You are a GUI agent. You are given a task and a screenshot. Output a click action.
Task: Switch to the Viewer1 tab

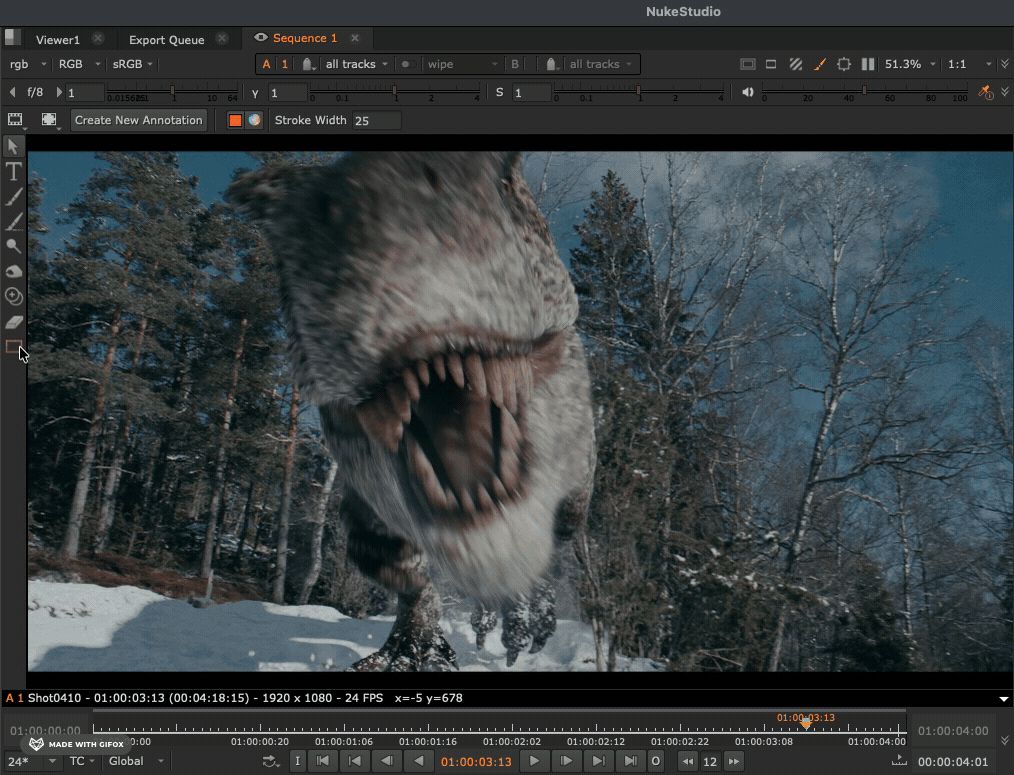pos(57,40)
